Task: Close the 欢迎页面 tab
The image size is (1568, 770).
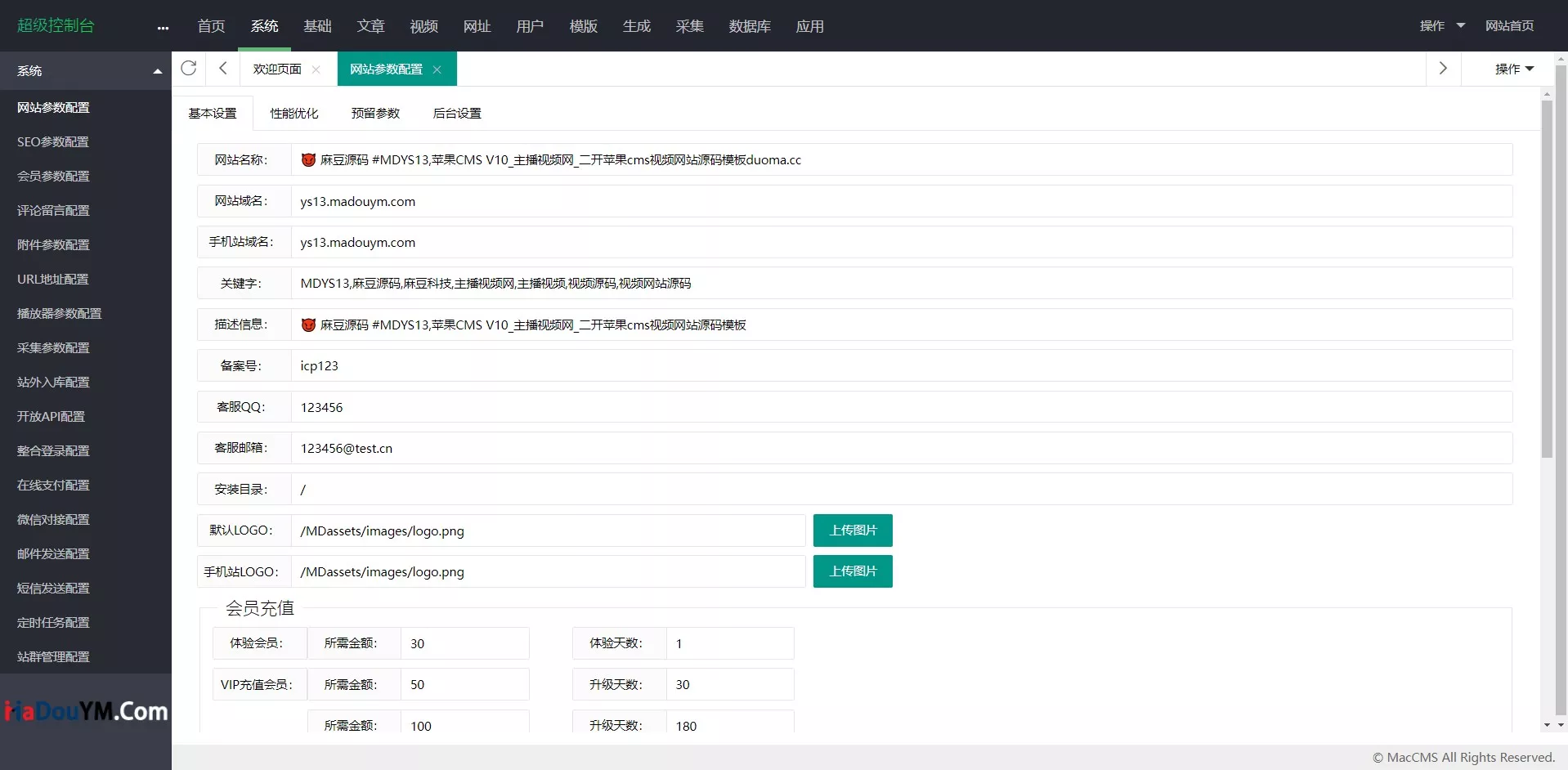Action: pos(316,69)
